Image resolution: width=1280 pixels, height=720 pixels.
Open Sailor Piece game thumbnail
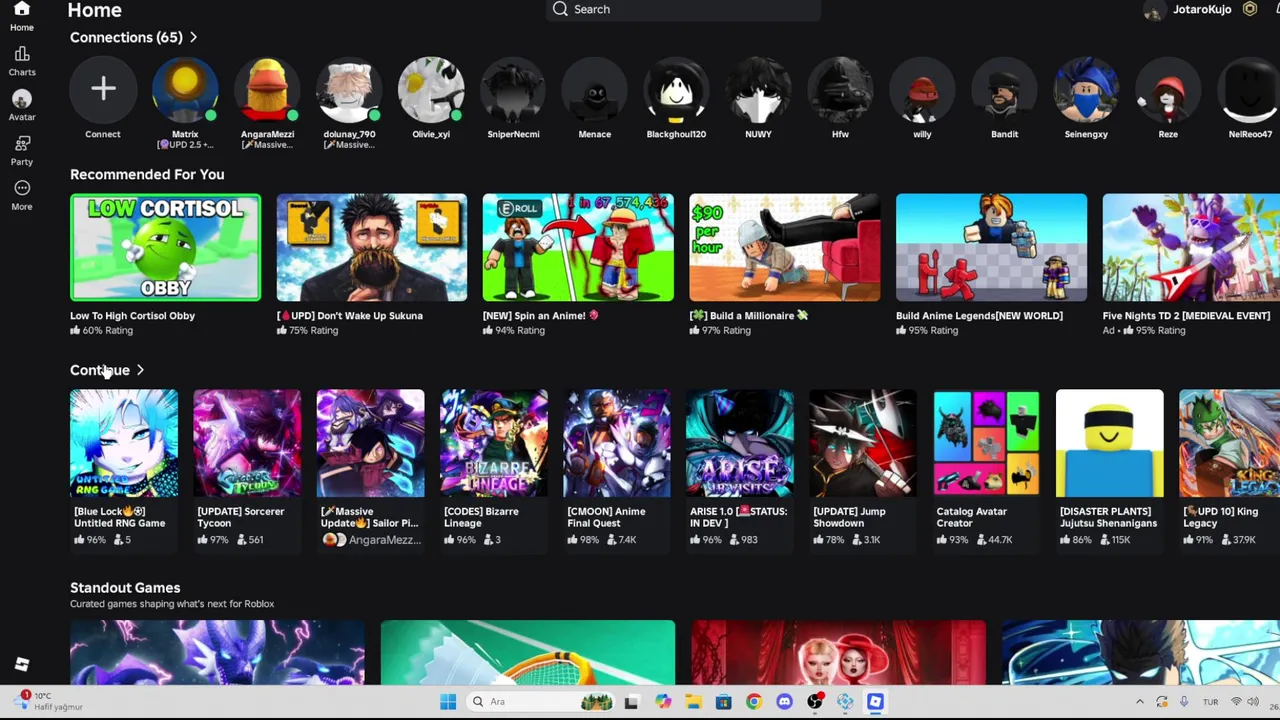coord(370,443)
